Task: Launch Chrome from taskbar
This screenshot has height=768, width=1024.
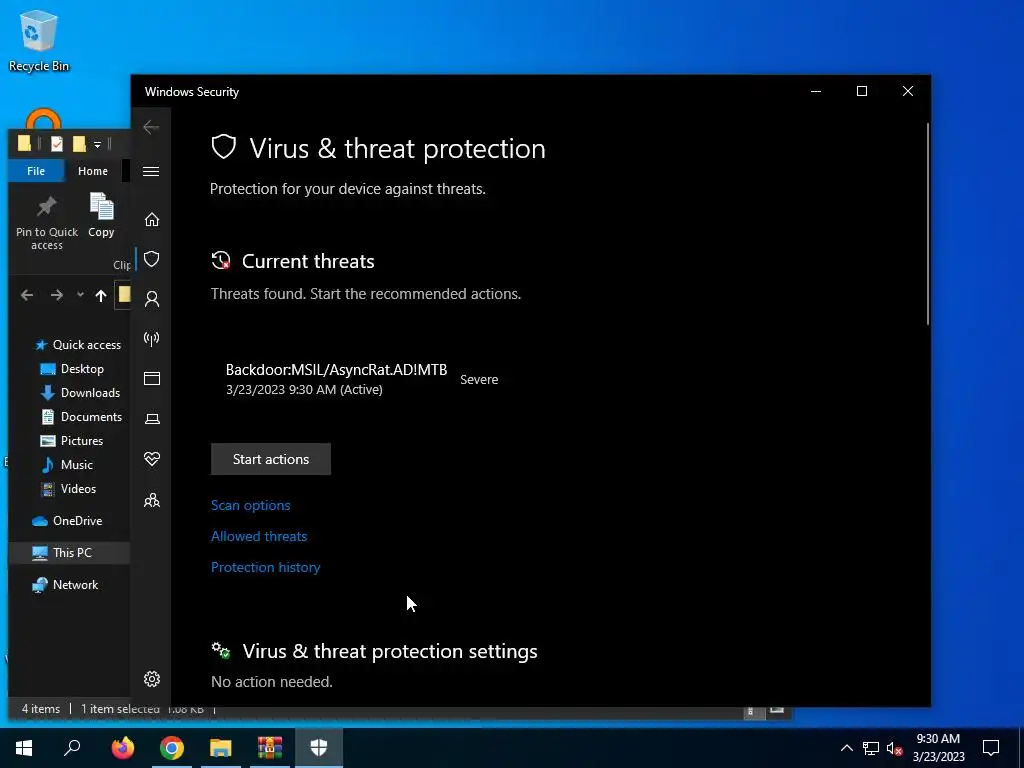Action: pyautogui.click(x=172, y=748)
